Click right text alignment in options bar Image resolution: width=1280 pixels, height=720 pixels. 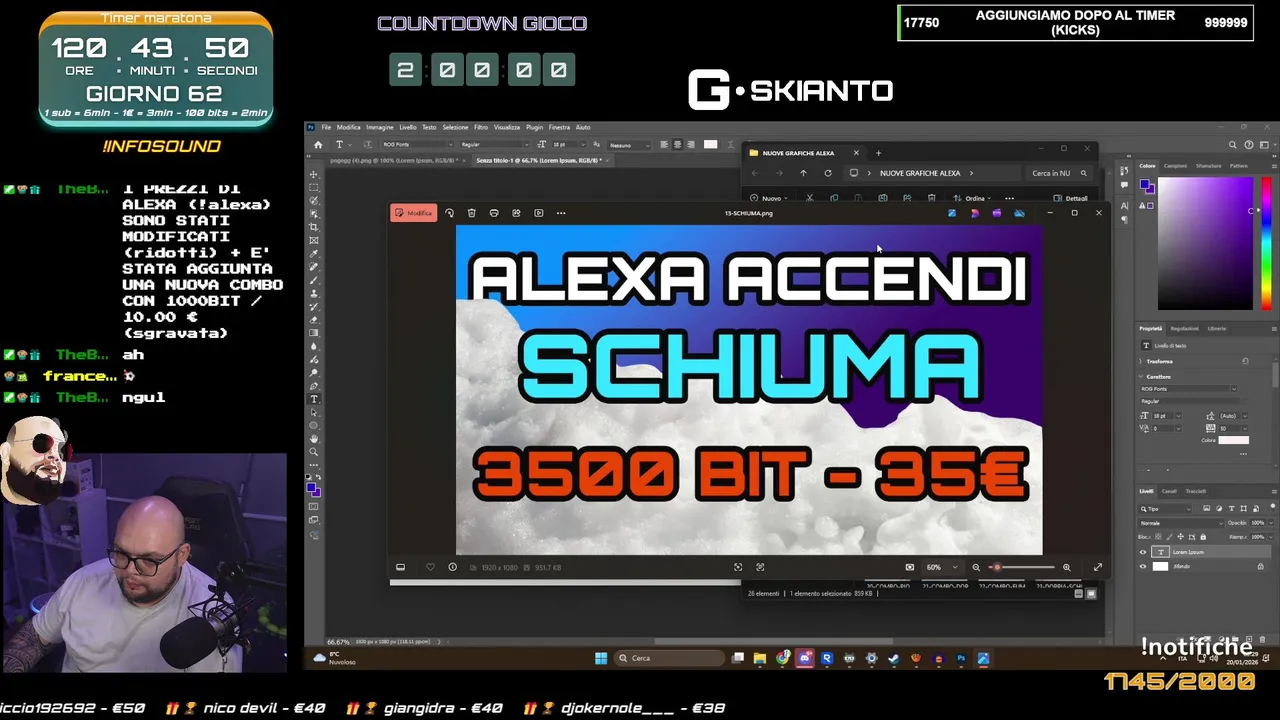(690, 144)
